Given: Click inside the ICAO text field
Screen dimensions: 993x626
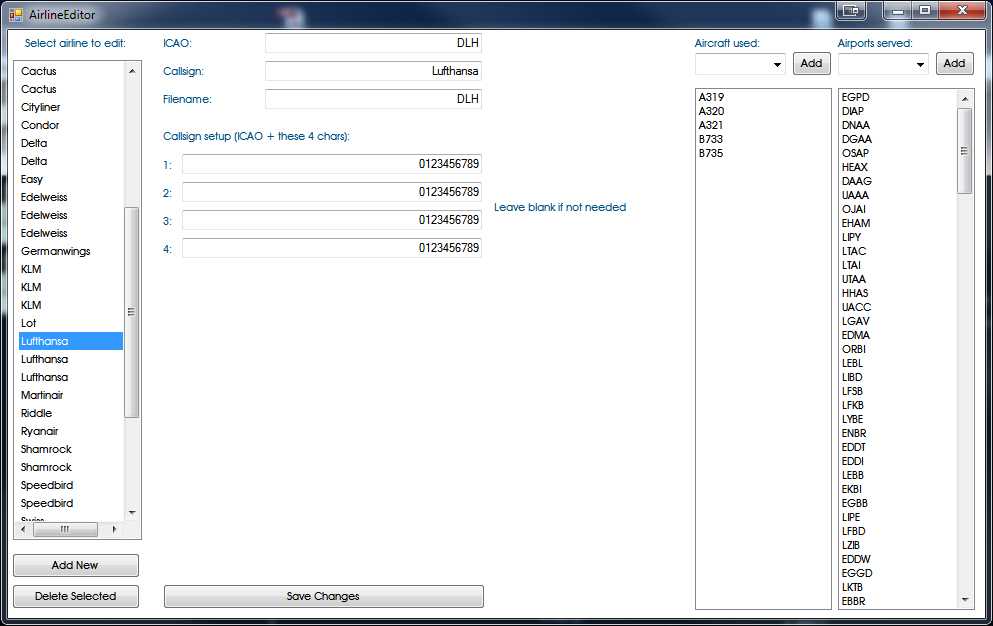Looking at the screenshot, I should click(372, 43).
